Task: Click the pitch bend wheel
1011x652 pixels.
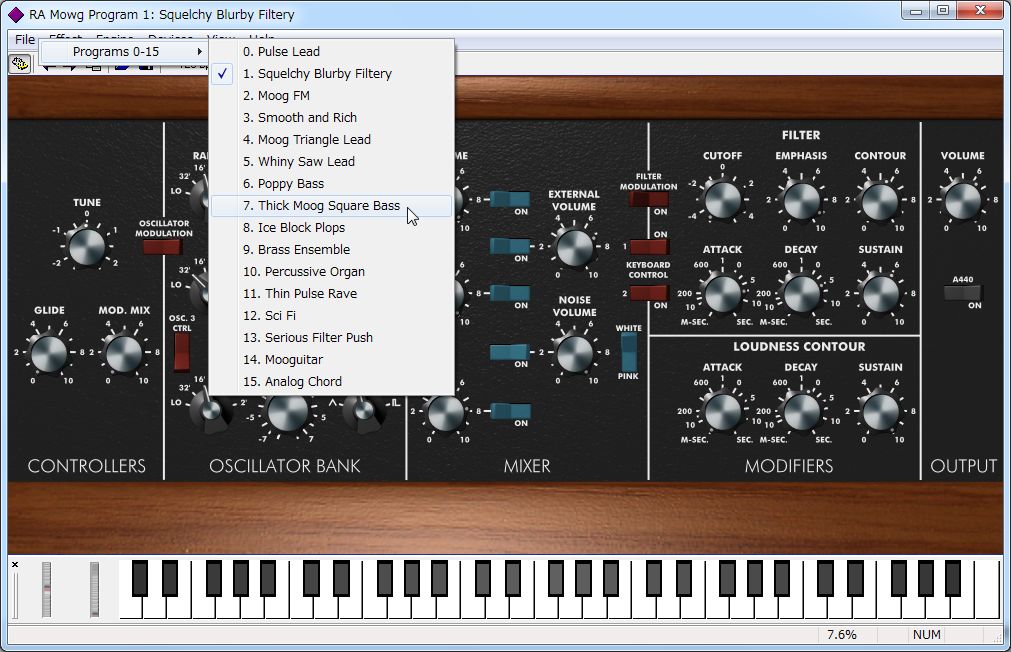Action: tap(46, 589)
